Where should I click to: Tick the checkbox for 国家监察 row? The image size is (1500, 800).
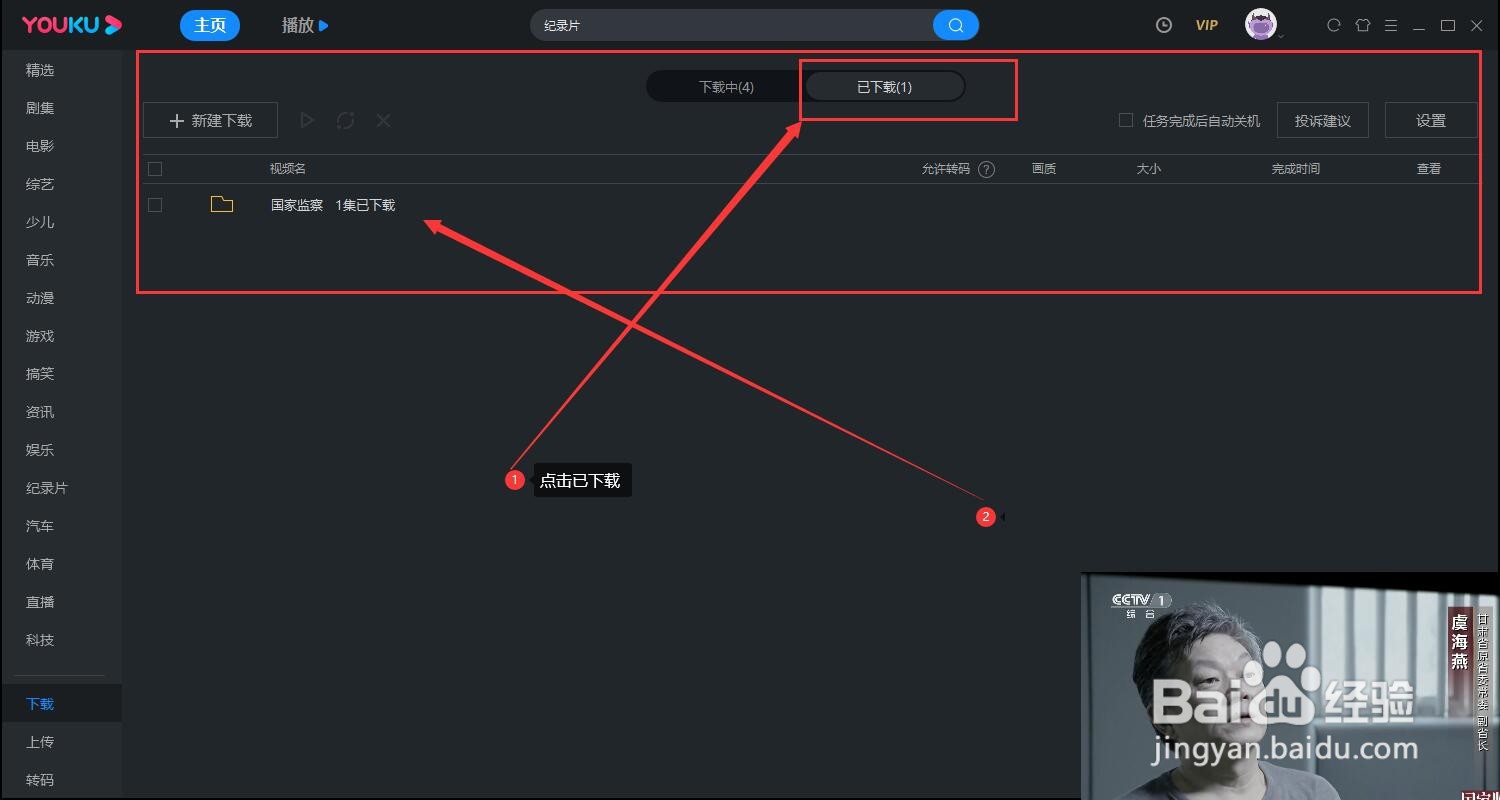[x=155, y=205]
